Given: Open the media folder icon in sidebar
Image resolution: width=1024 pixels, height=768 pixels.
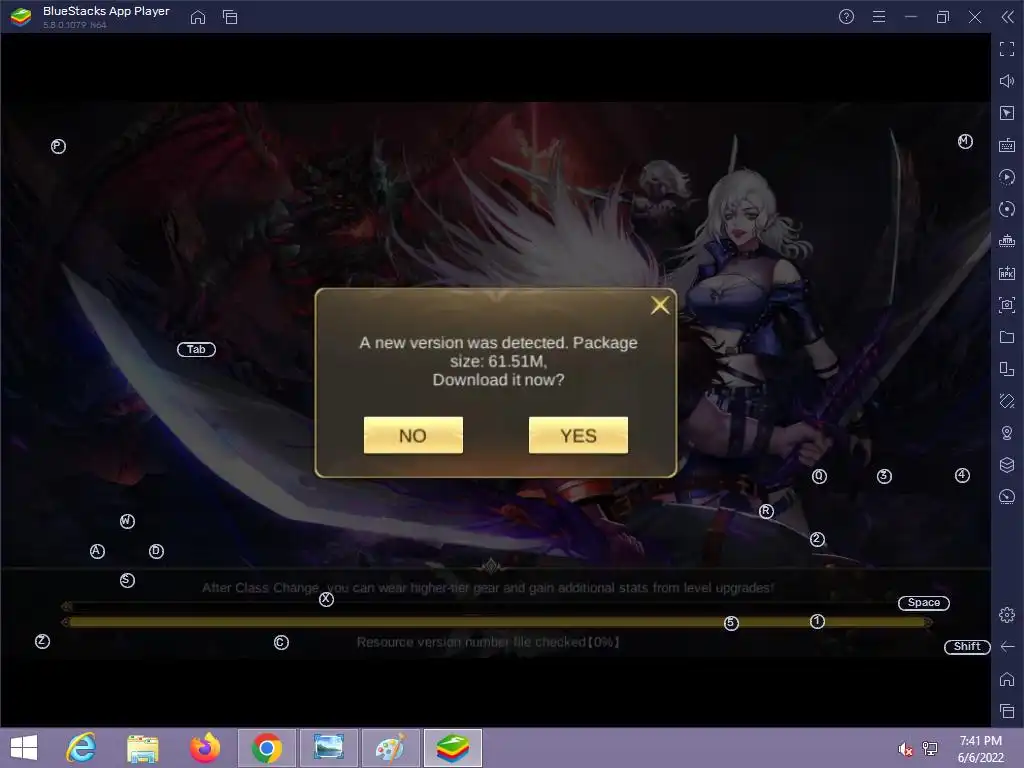Looking at the screenshot, I should pos(1007,337).
